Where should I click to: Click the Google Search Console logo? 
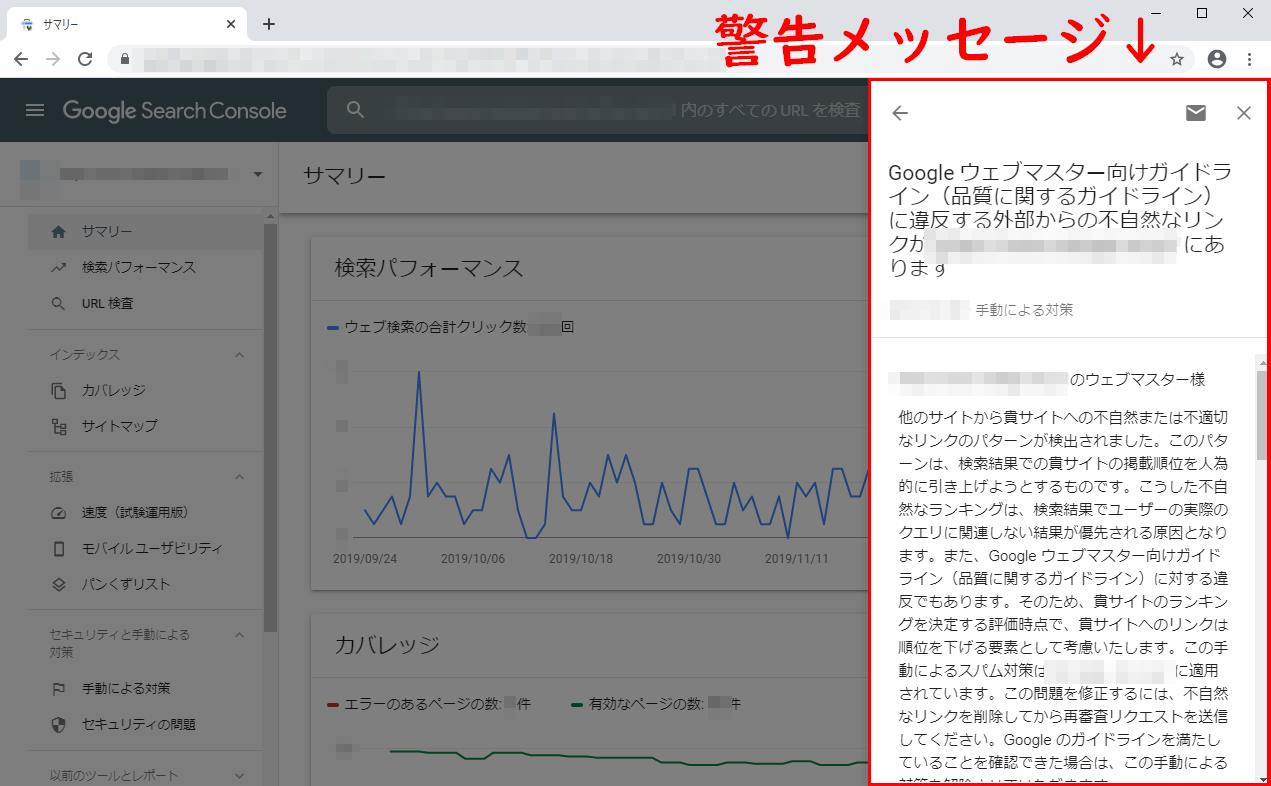pyautogui.click(x=174, y=111)
